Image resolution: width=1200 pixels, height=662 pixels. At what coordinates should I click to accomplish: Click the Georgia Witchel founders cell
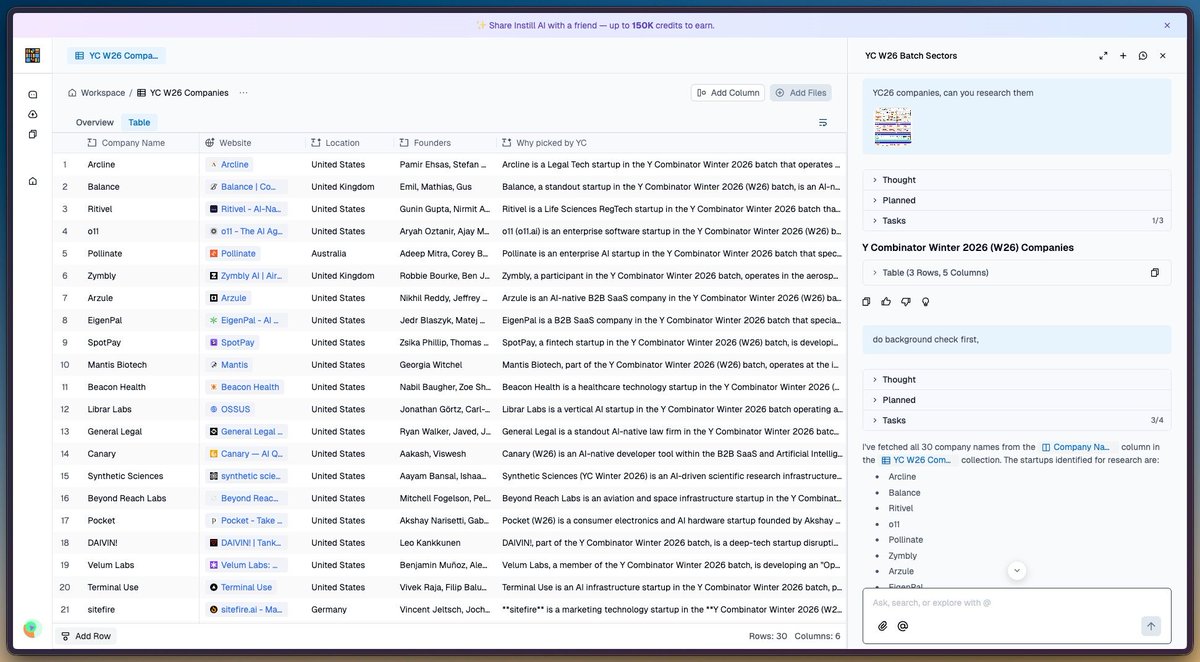pos(443,365)
